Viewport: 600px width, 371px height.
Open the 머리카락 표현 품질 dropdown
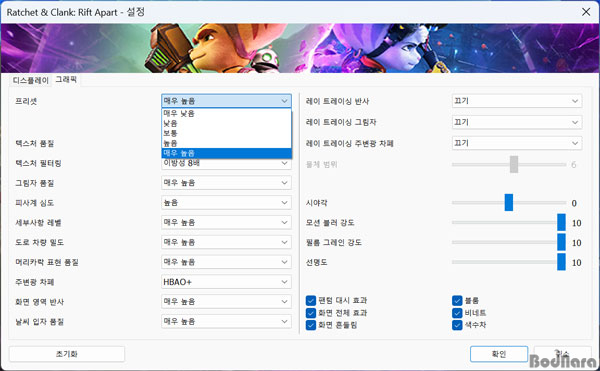tap(226, 262)
